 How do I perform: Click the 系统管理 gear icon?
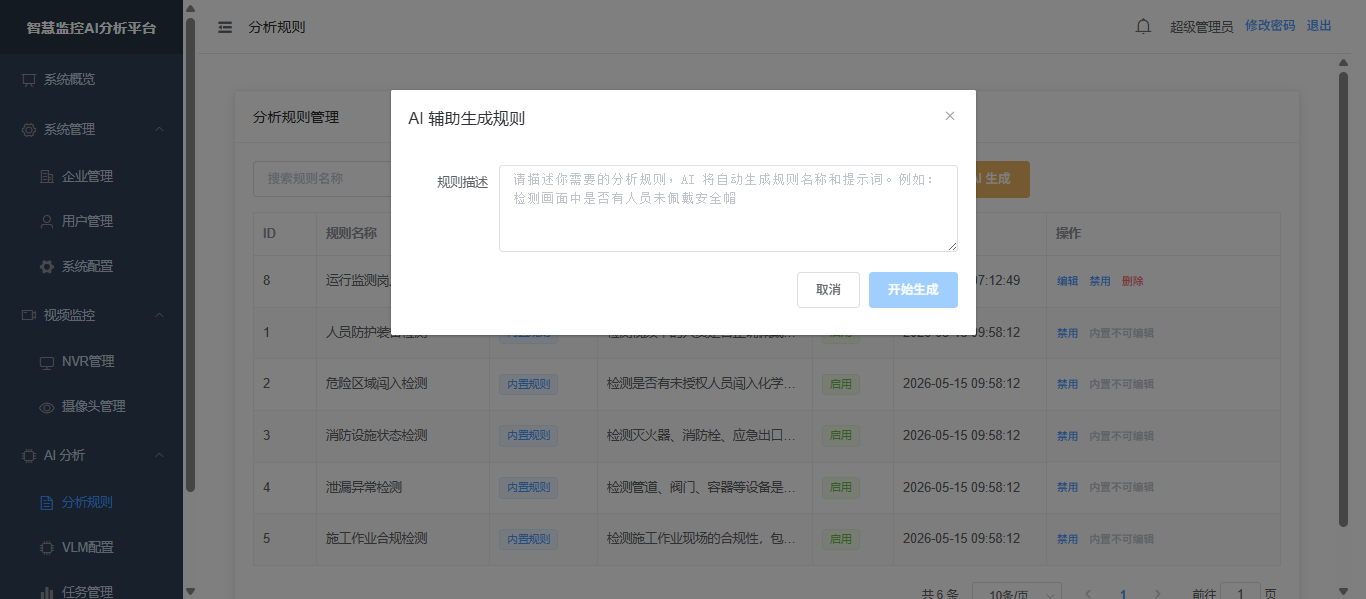point(29,130)
